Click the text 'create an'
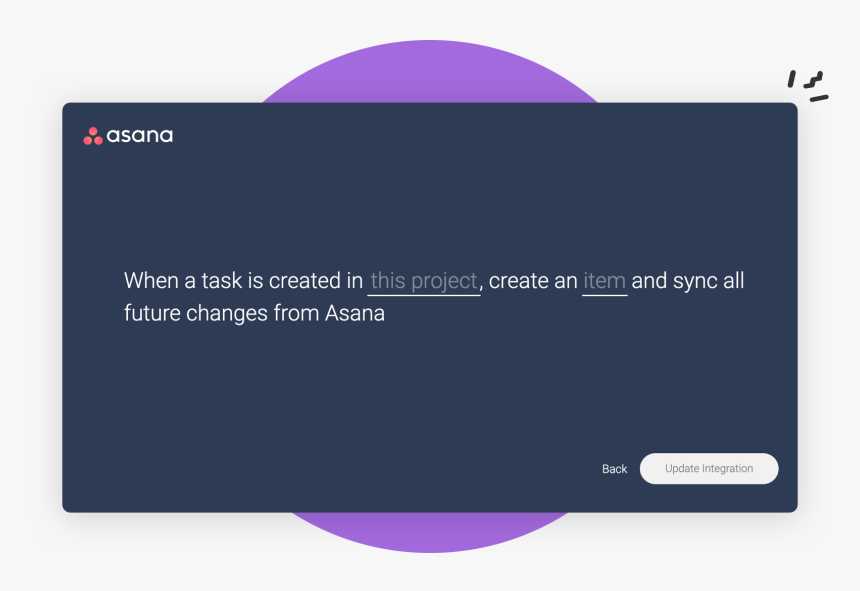Screen dimensions: 860x591 click(x=533, y=281)
